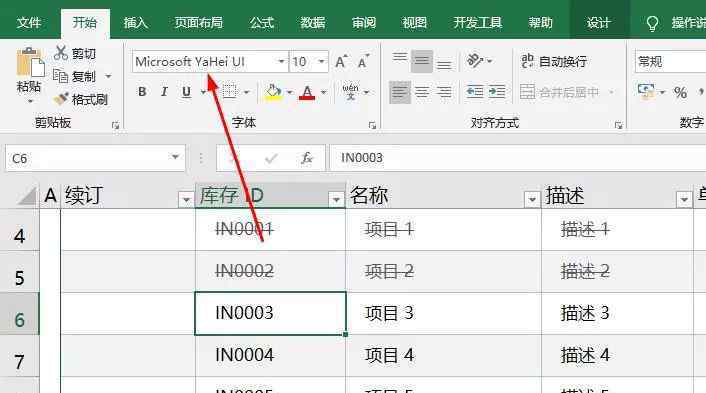This screenshot has height=393, width=706.
Task: Decrease font size with small A
Action: click(x=363, y=61)
